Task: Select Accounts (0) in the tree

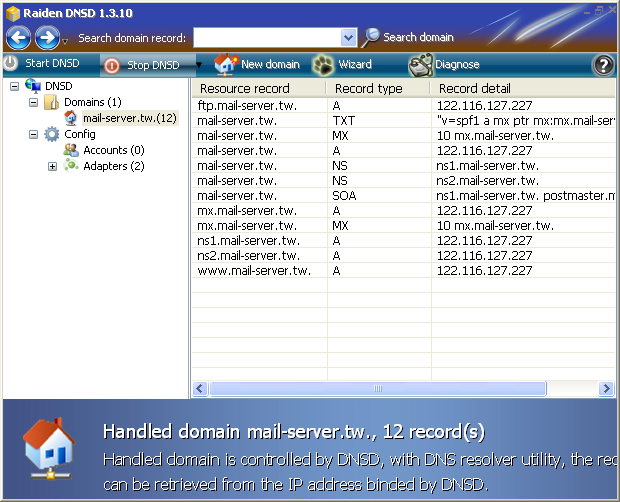Action: [x=114, y=150]
